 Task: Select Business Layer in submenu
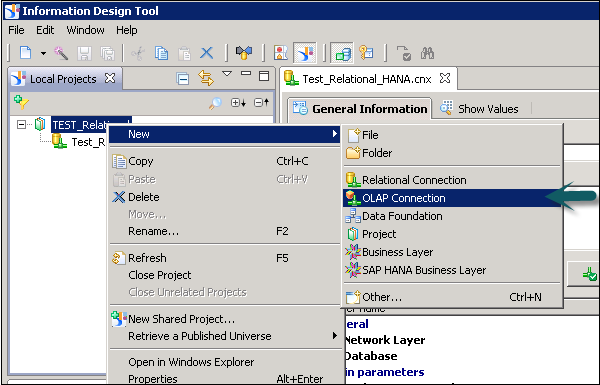click(452, 252)
